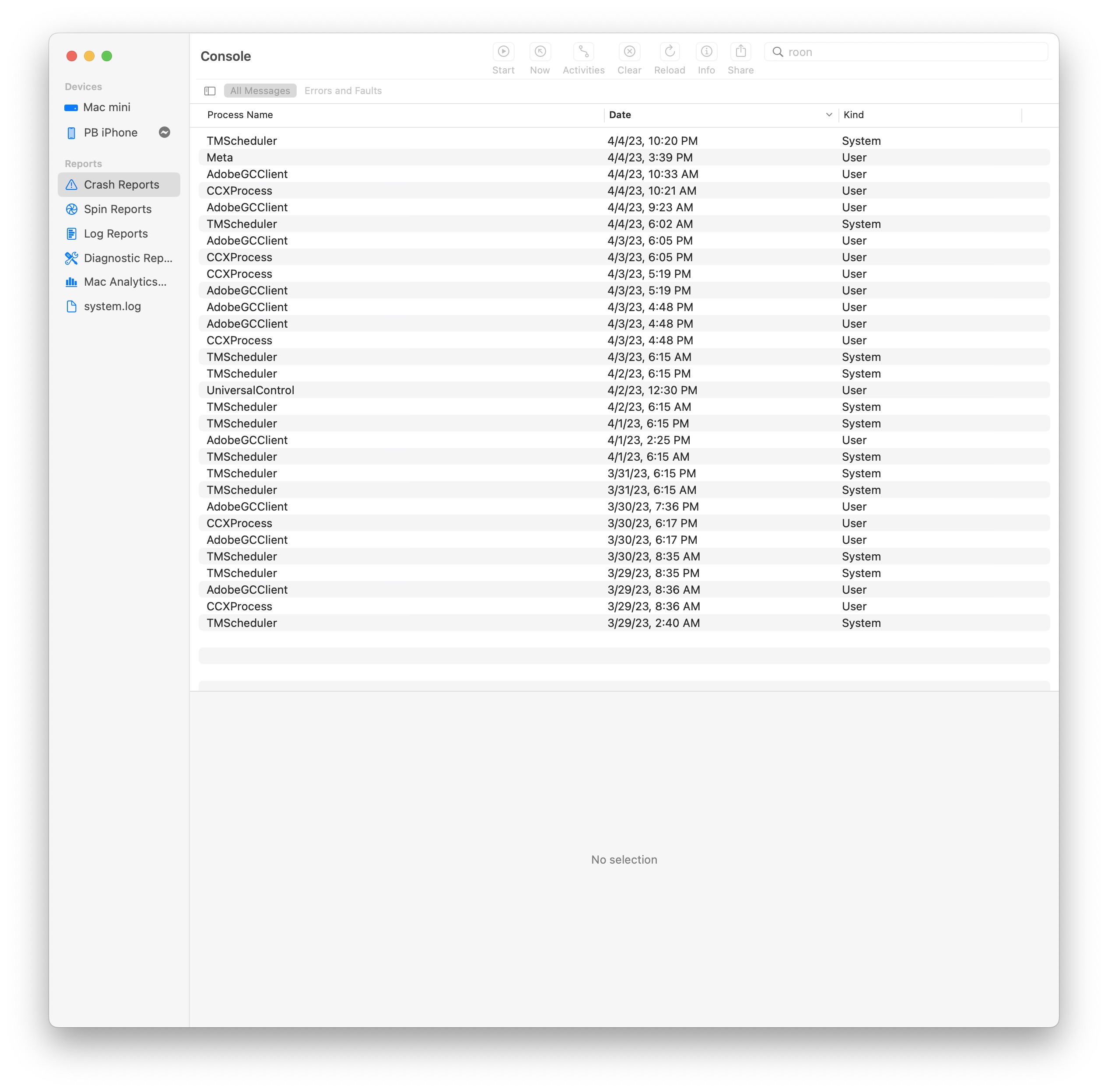The image size is (1108, 1092).
Task: Toggle the sidebar pane icon in filter bar
Action: (210, 91)
